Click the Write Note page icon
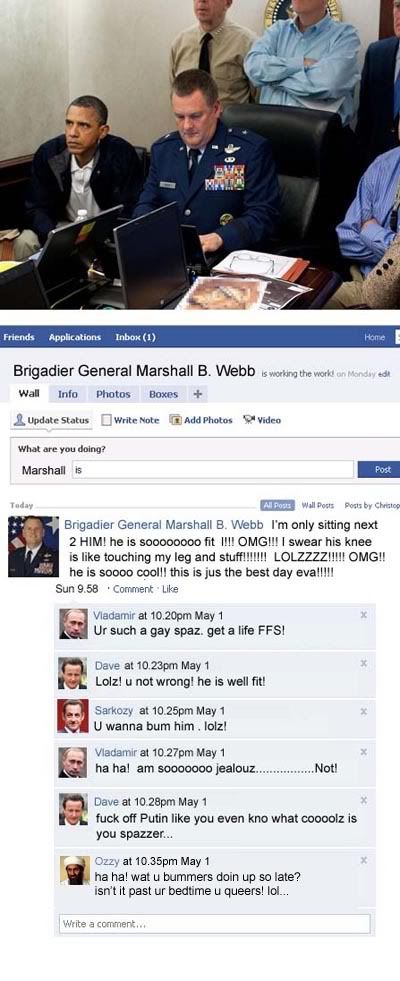400x981 pixels. 106,420
